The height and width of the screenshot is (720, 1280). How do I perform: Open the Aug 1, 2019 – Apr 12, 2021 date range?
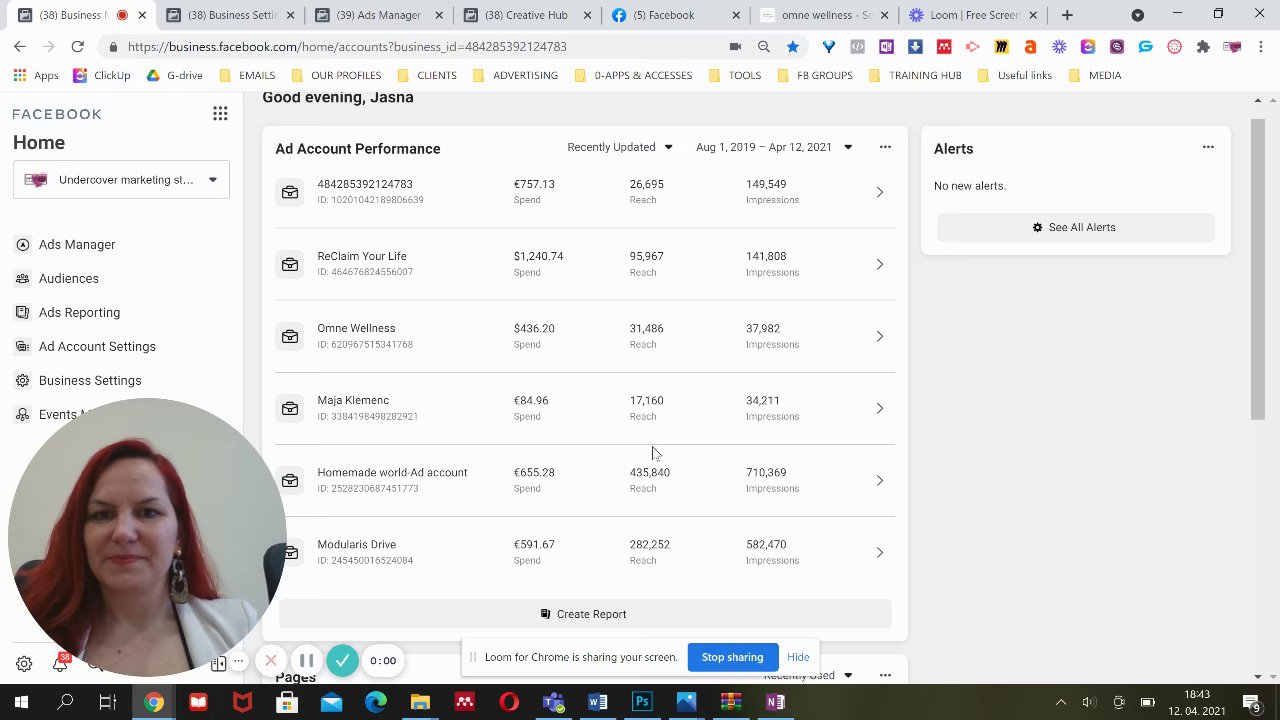coord(774,147)
